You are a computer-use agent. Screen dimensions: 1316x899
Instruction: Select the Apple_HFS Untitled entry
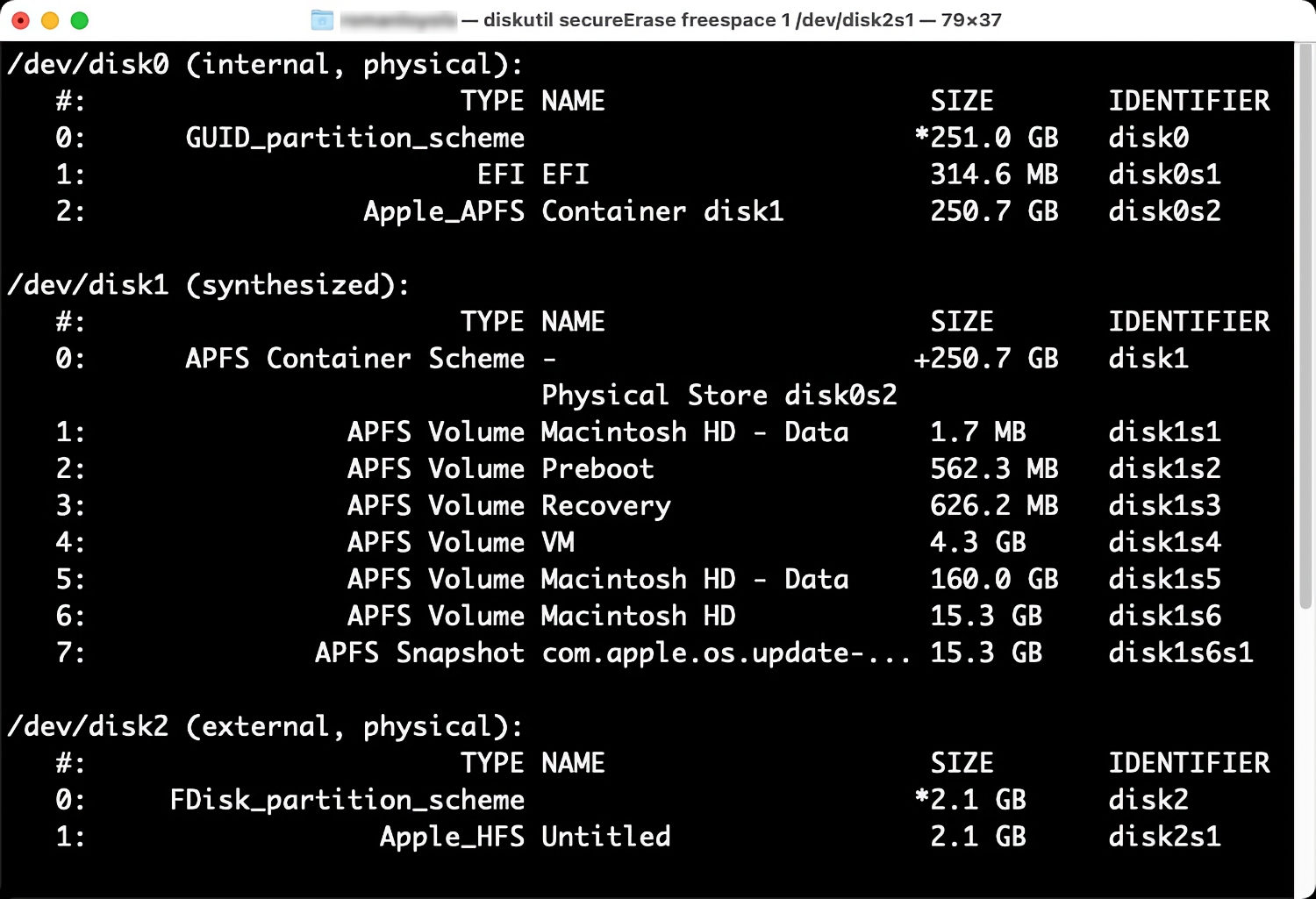coord(525,836)
